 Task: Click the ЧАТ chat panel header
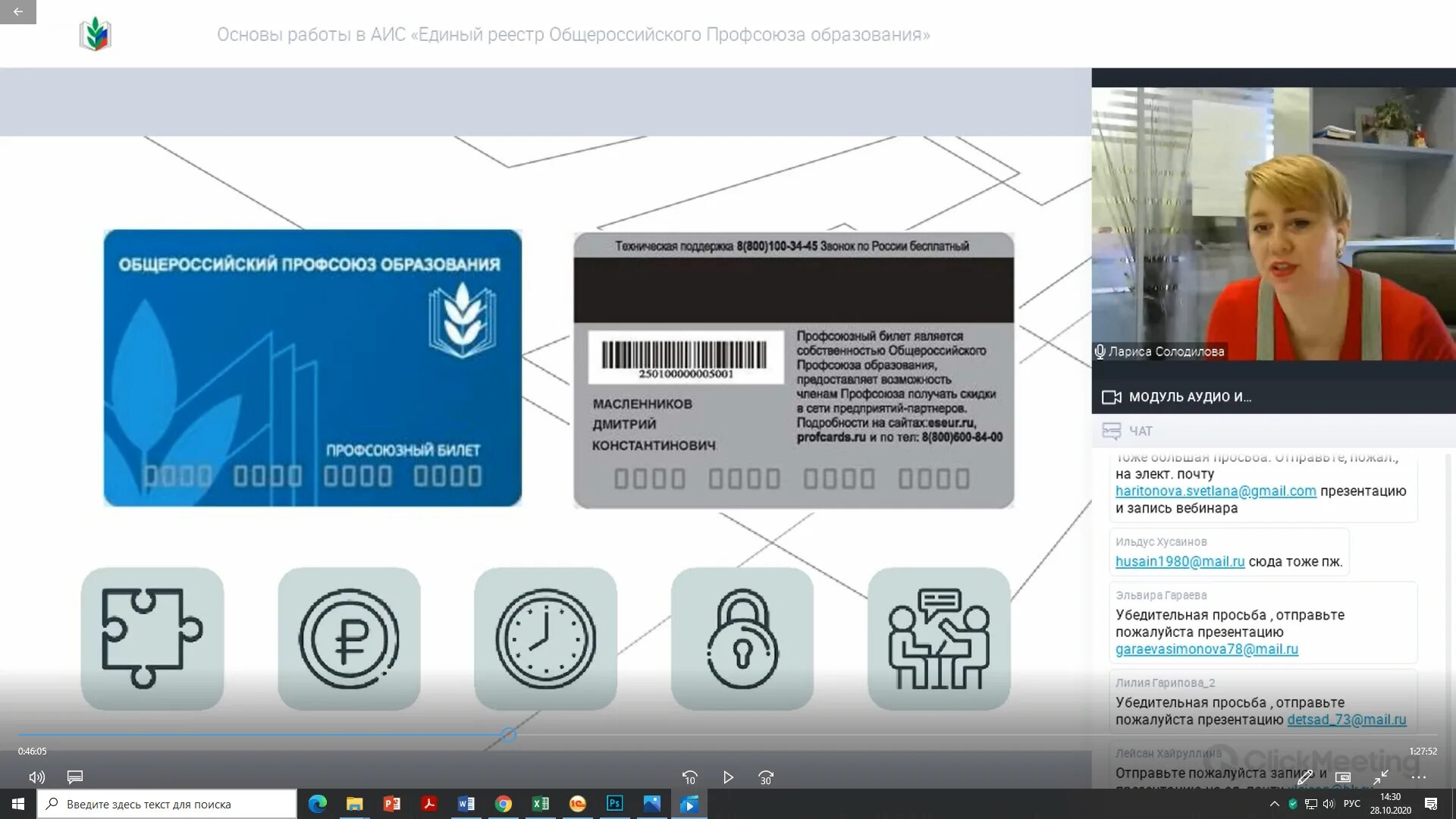tap(1141, 431)
